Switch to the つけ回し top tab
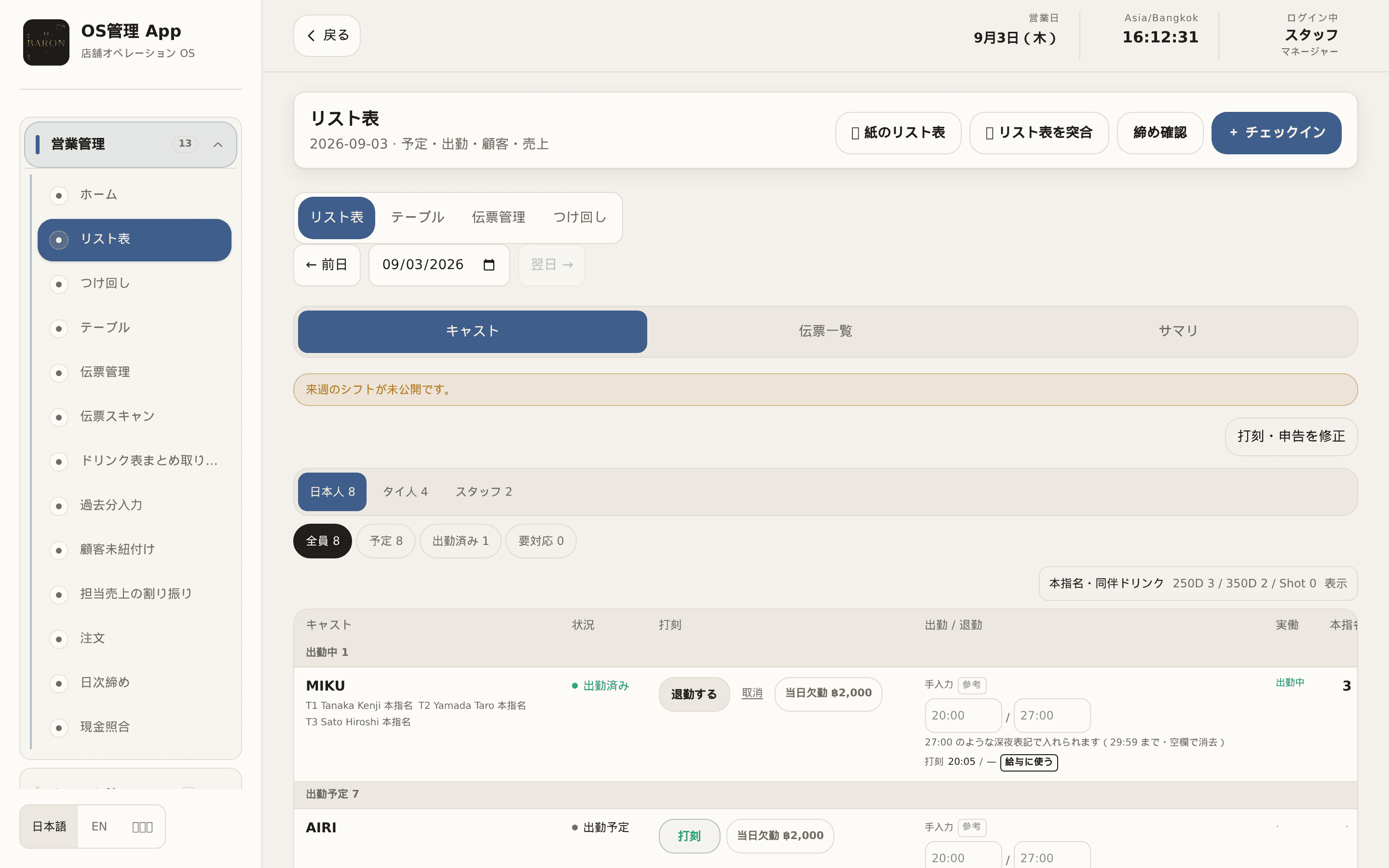Viewport: 1389px width, 868px height. tap(580, 217)
